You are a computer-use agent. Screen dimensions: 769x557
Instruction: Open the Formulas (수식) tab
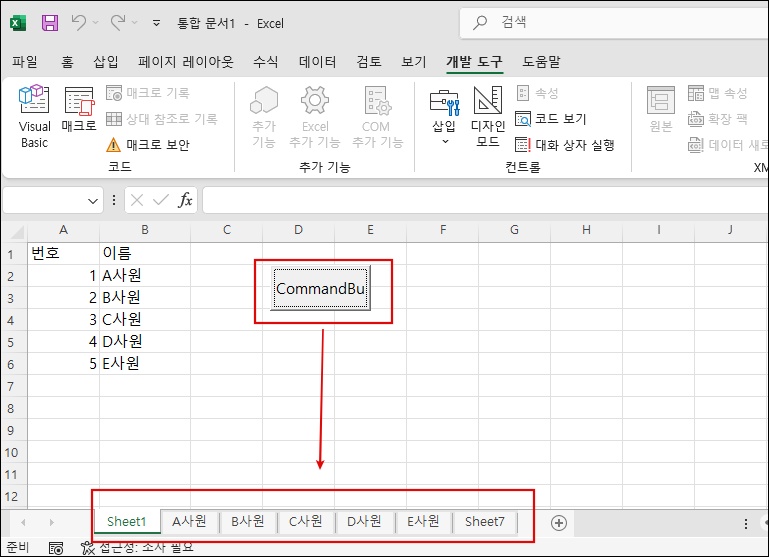[x=265, y=62]
